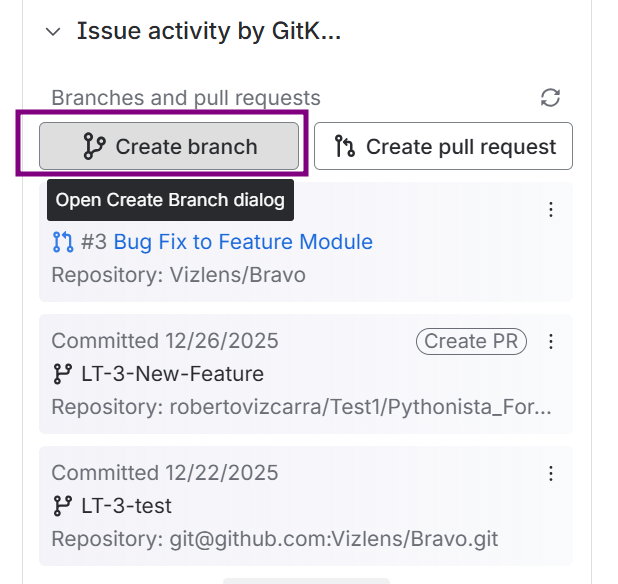Open the Bug Fix to Feature Module link
This screenshot has height=584, width=618.
click(243, 242)
